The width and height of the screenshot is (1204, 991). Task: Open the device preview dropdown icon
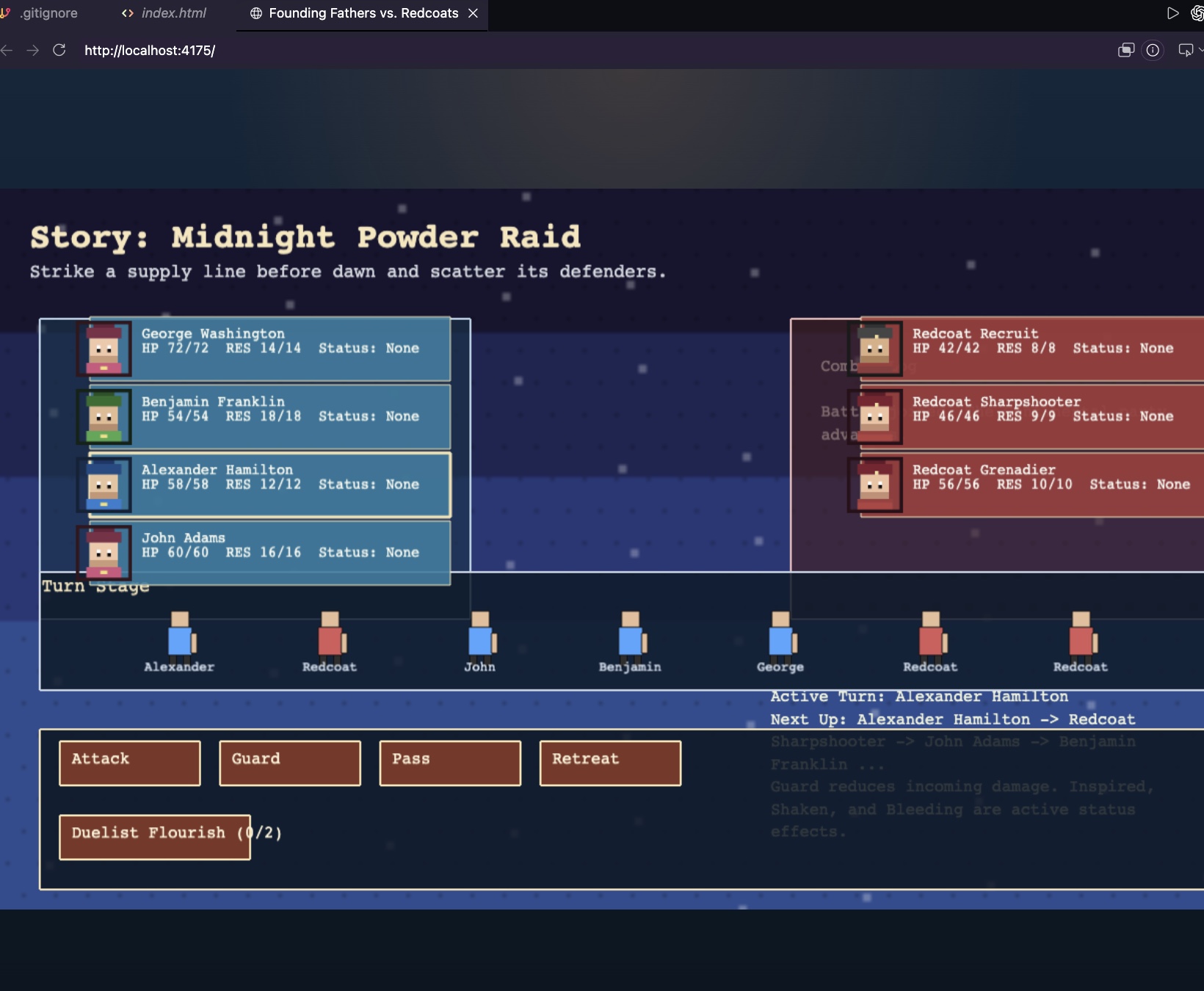point(1189,50)
